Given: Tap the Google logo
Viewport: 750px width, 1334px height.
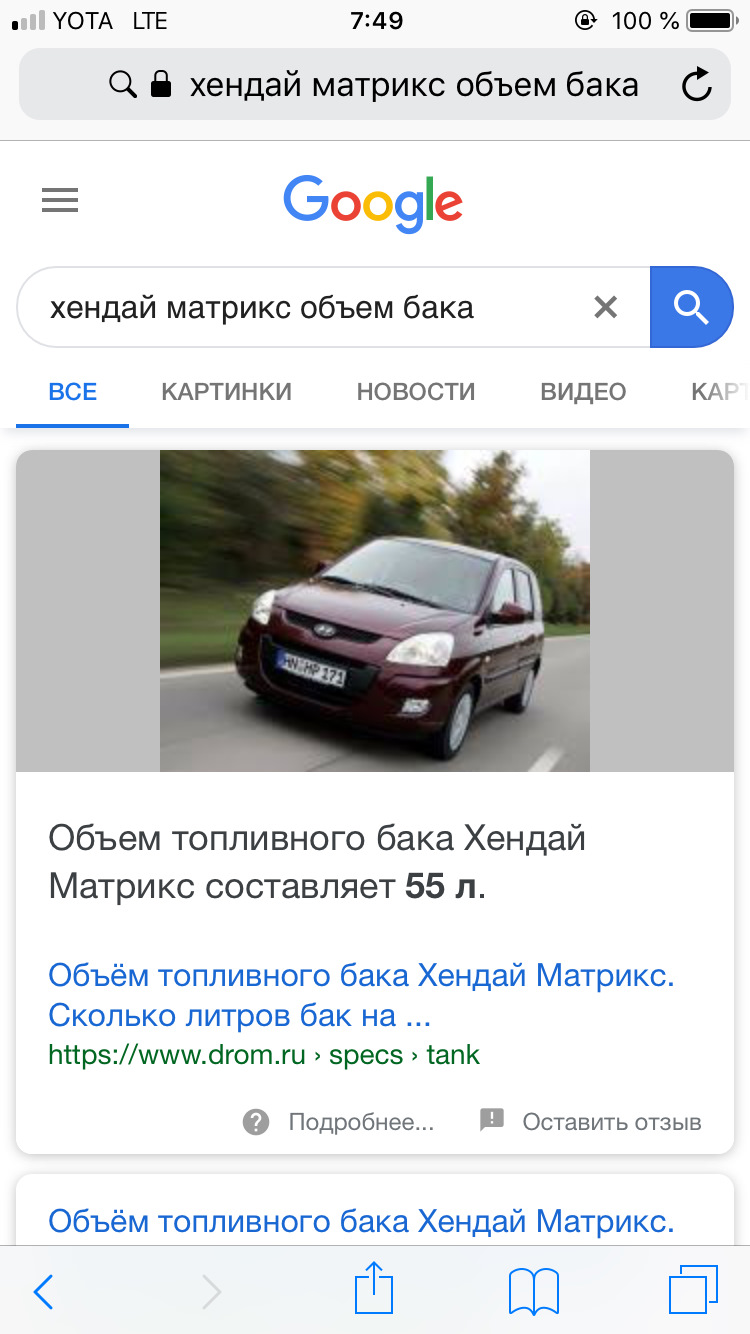Looking at the screenshot, I should click(373, 203).
